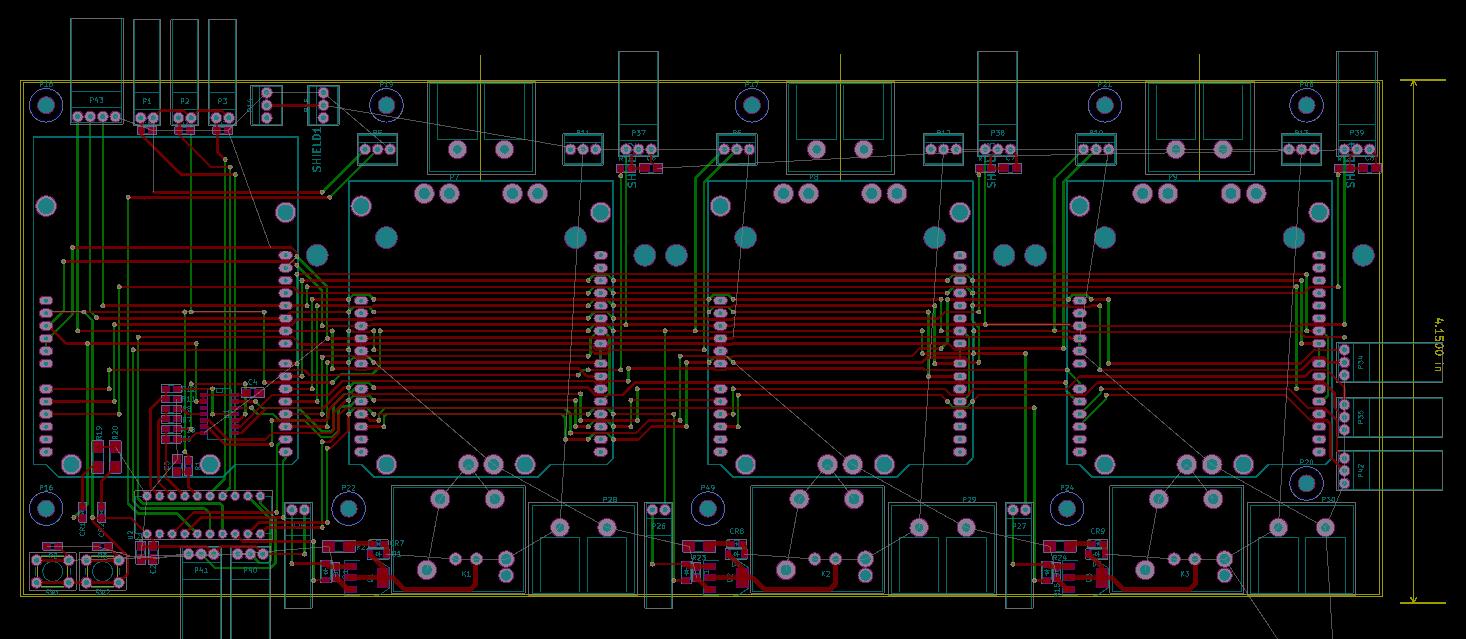
Task: Select the P29 terminal block footprint
Action: tap(942, 549)
